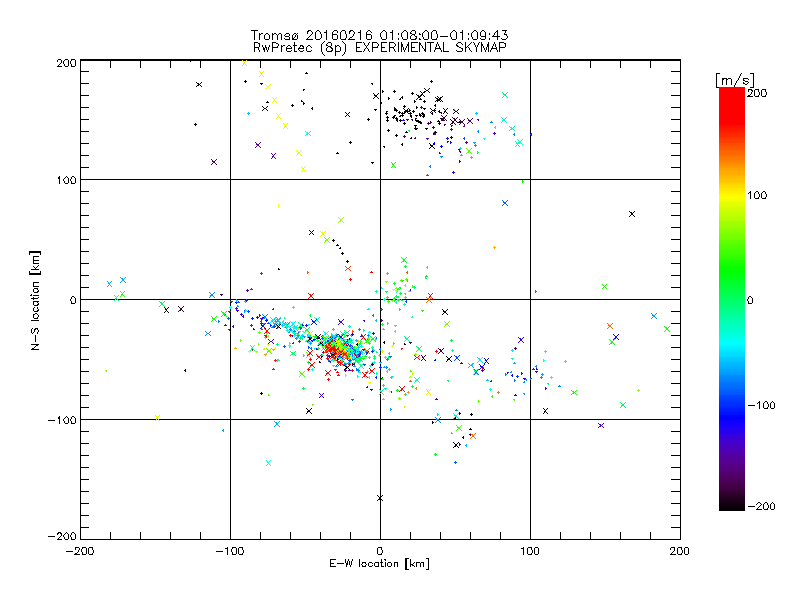The height and width of the screenshot is (600, 800).
Task: Click the colorbar's '0' label
Action: (750, 300)
